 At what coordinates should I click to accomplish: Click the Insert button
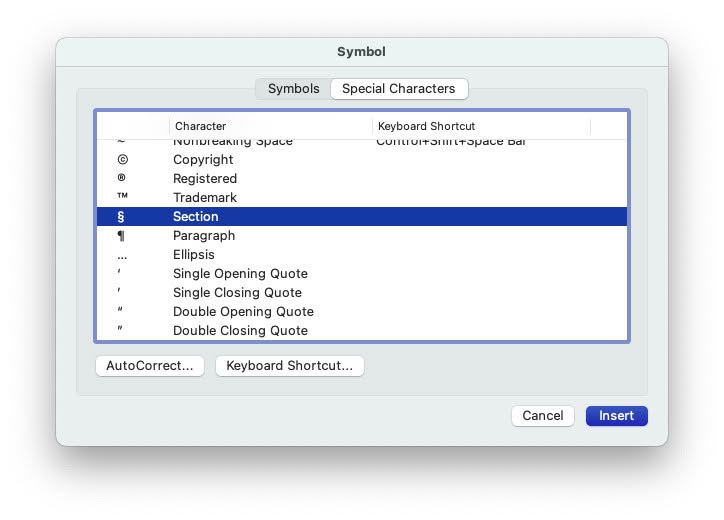(x=616, y=416)
